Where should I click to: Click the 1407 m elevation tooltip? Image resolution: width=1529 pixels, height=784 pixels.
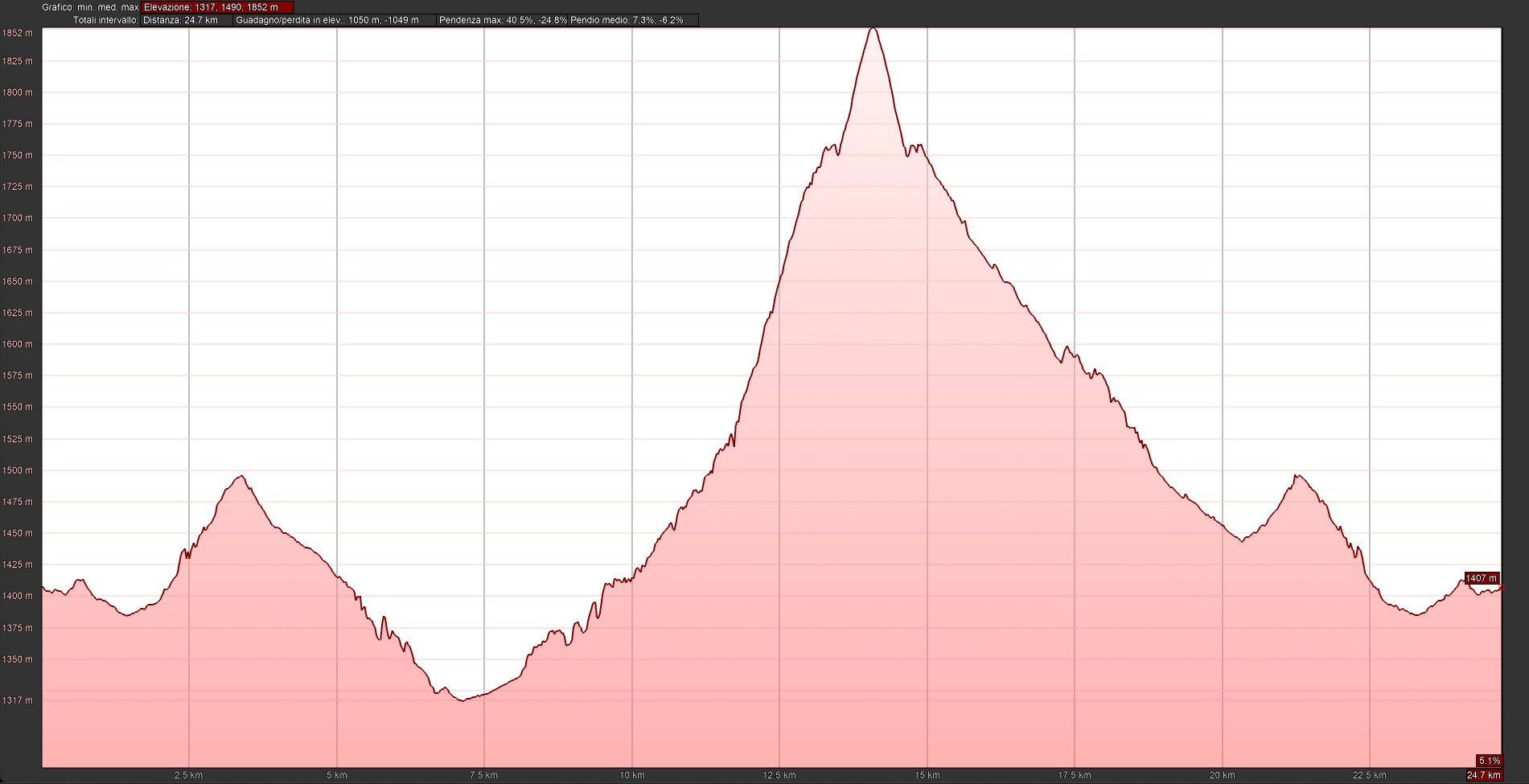click(x=1481, y=578)
